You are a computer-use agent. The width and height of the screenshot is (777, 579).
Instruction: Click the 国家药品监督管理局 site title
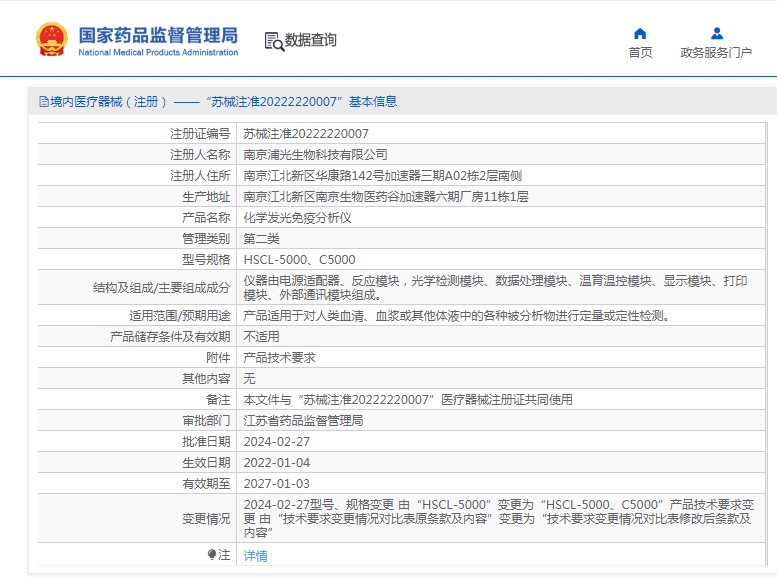pyautogui.click(x=158, y=33)
